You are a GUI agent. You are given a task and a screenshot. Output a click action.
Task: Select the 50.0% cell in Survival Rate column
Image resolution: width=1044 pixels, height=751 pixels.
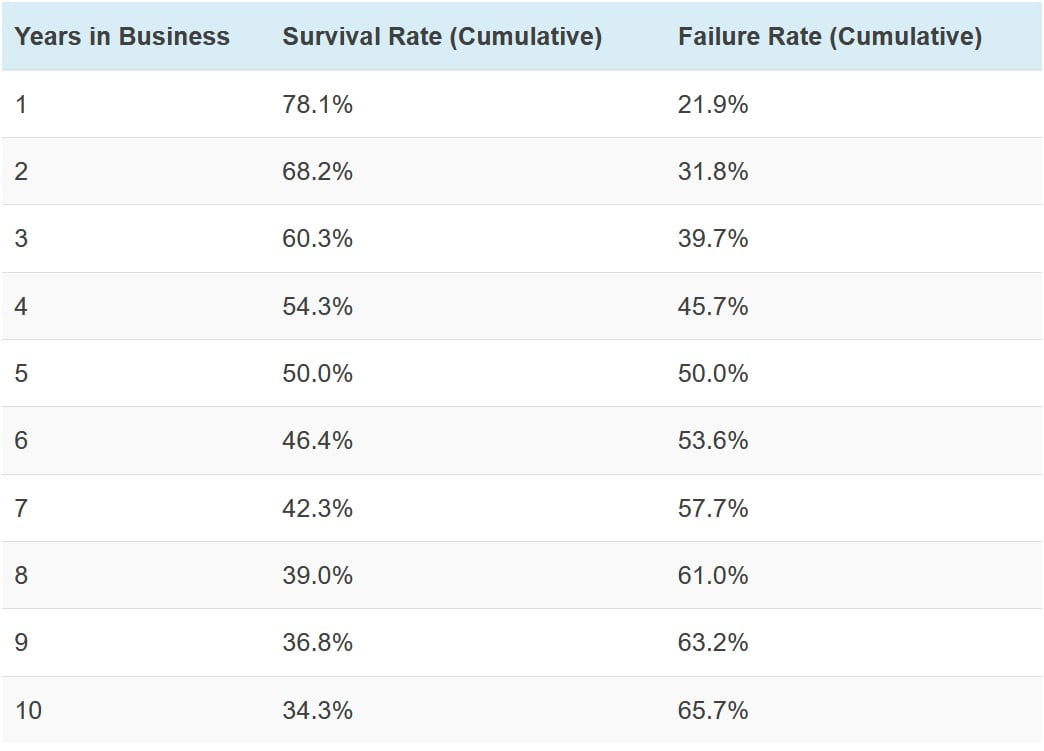(x=317, y=373)
